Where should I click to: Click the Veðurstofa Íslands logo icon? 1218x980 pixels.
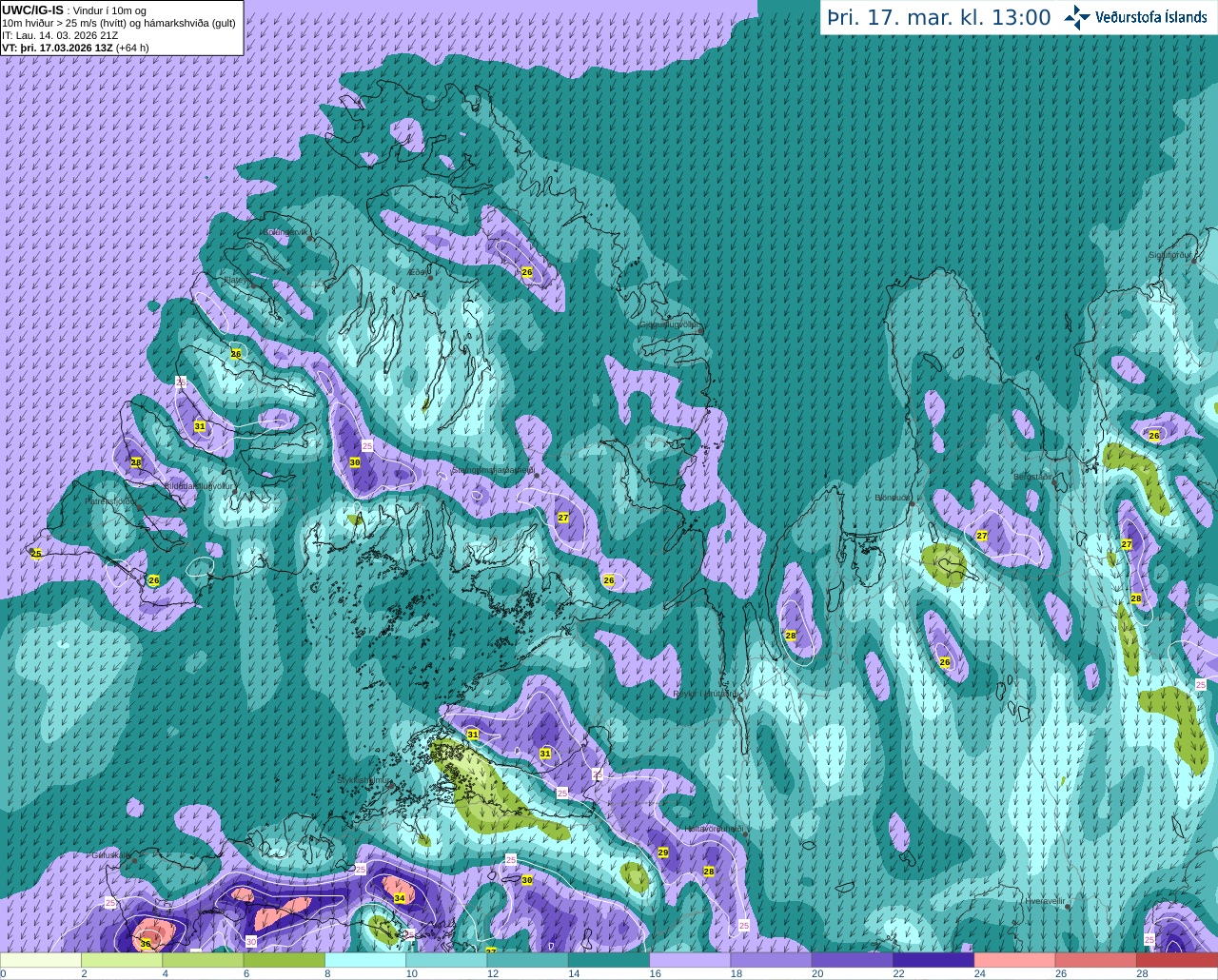(1077, 17)
